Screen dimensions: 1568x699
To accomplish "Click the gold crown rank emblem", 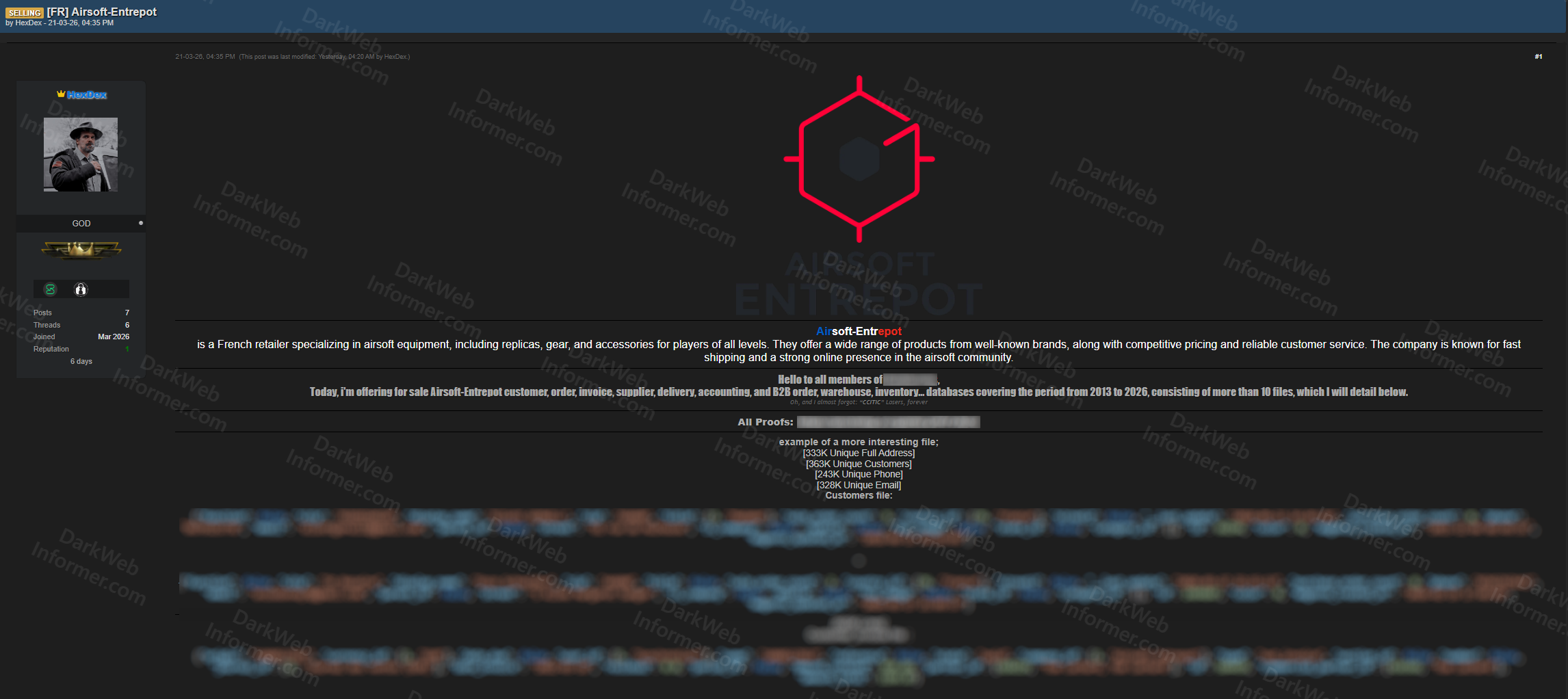I will 81,250.
